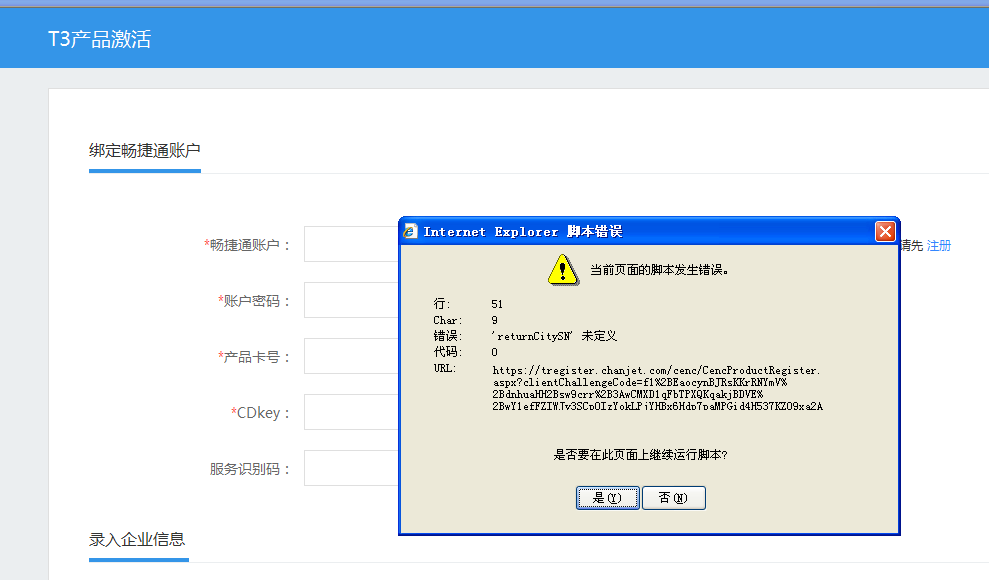Click the Internet Explorer 脚本错误 title bar text

coord(523,231)
